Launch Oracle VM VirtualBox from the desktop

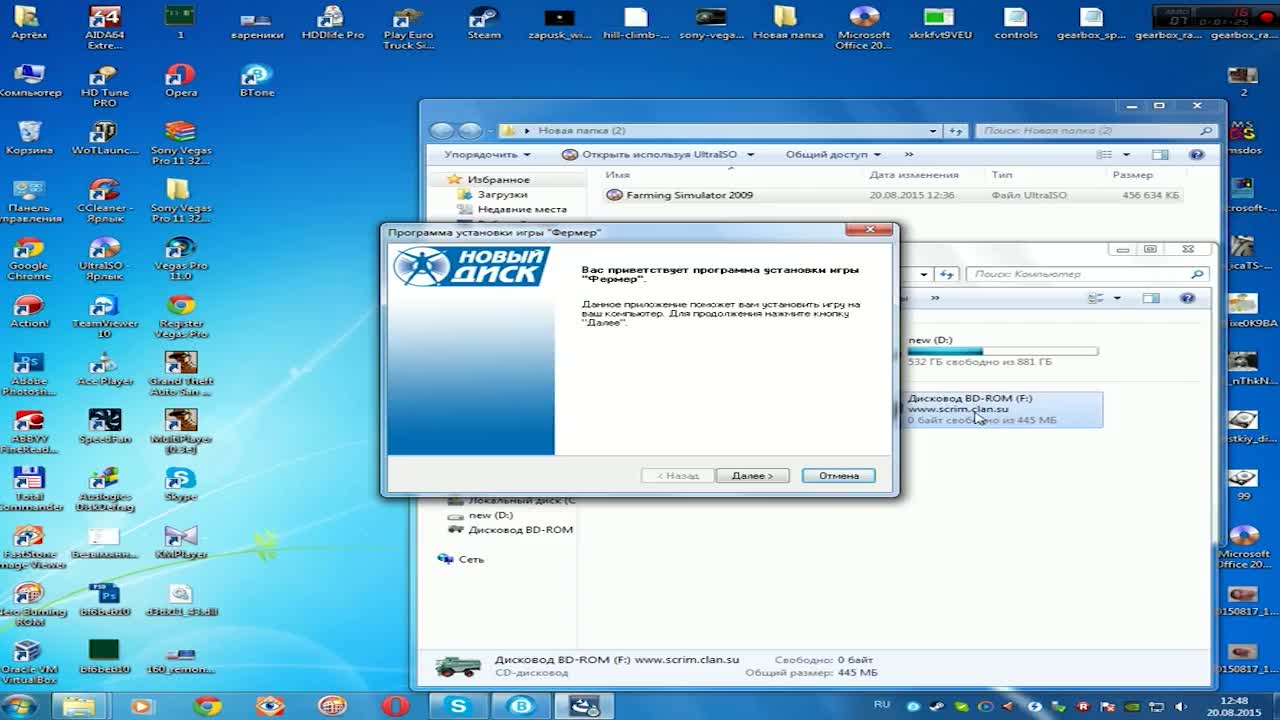pos(29,663)
